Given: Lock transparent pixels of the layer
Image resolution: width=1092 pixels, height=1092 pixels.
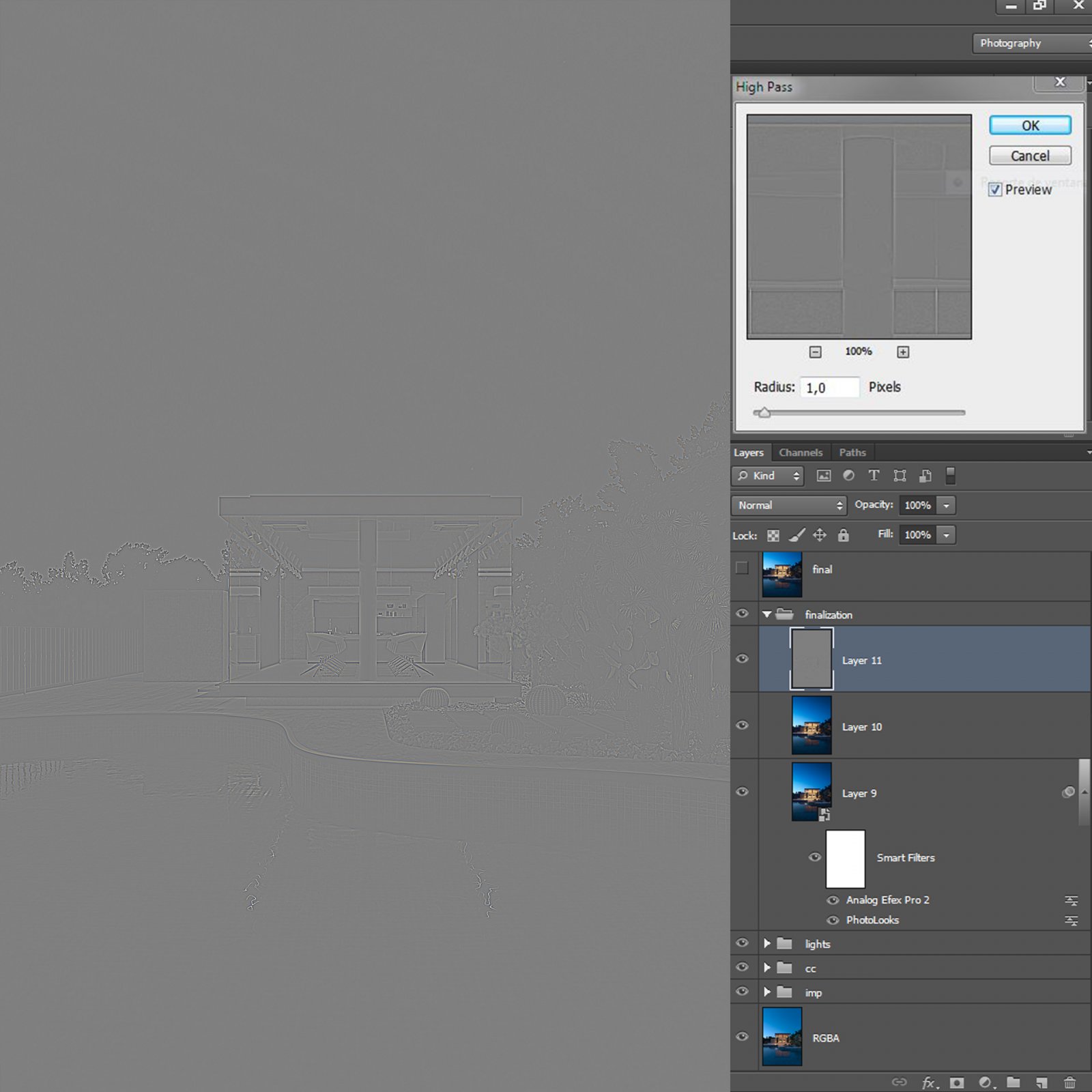Looking at the screenshot, I should point(773,534).
